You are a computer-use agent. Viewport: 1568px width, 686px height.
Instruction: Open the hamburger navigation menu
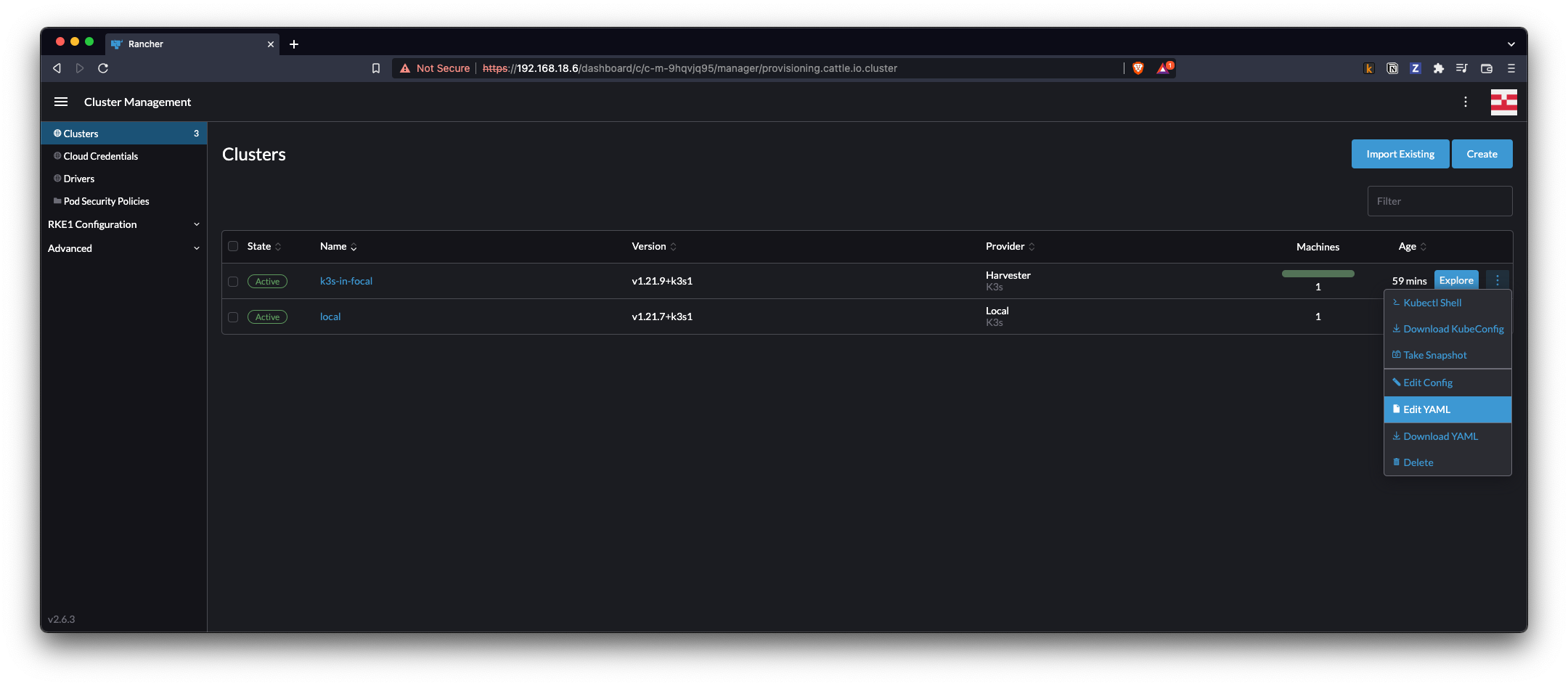[61, 102]
